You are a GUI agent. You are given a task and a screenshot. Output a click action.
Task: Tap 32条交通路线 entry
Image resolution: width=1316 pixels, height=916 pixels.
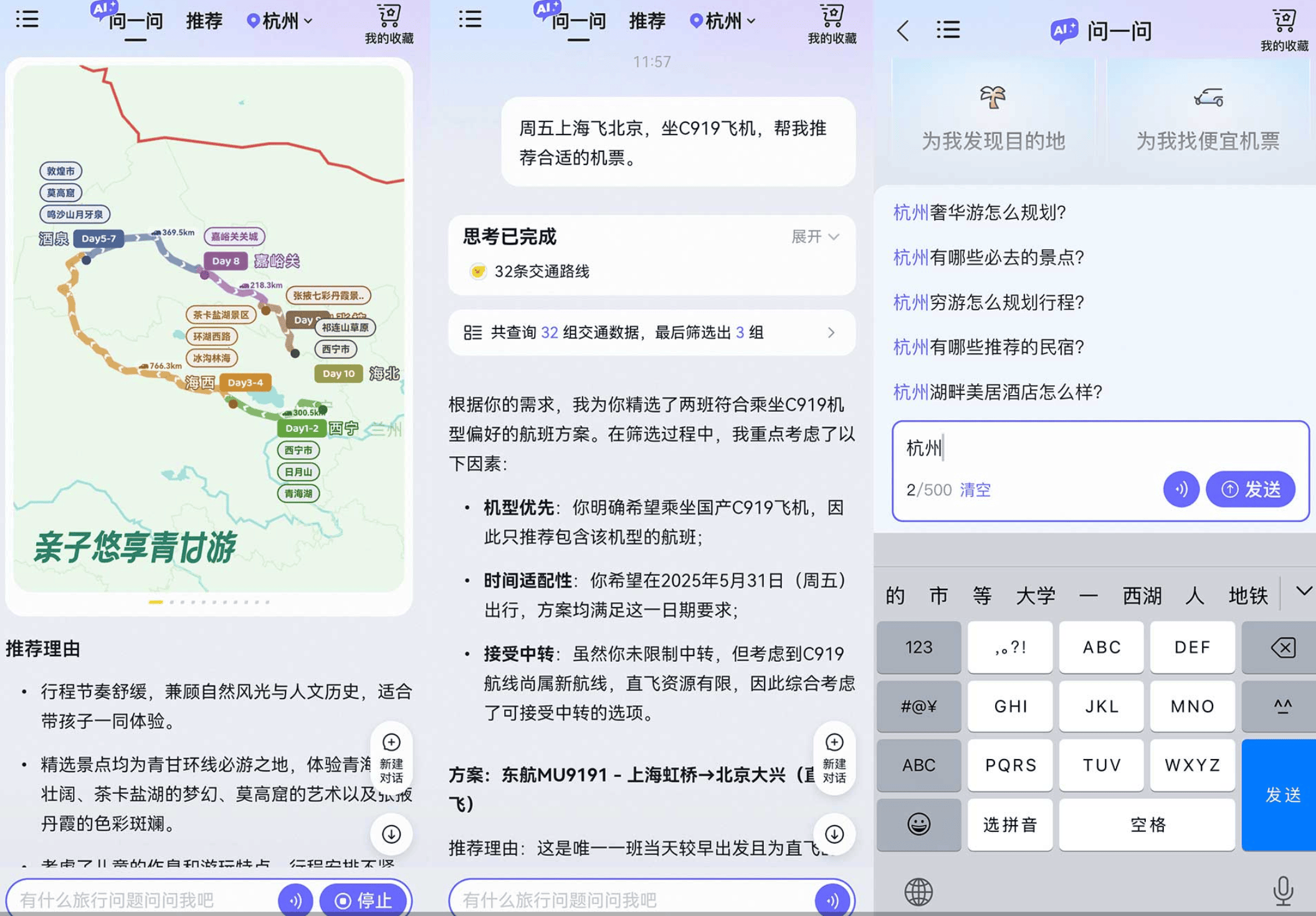[529, 271]
